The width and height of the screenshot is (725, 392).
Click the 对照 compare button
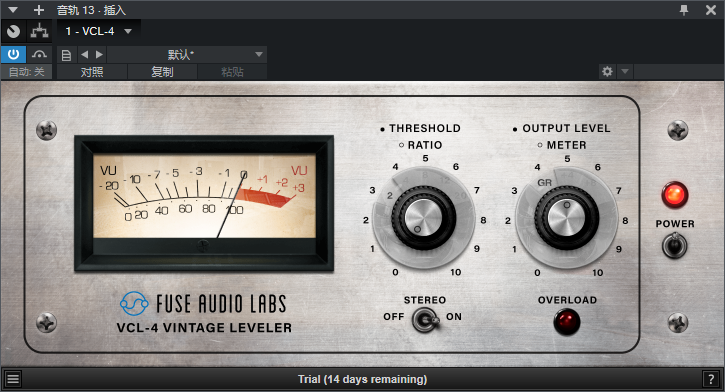point(92,72)
